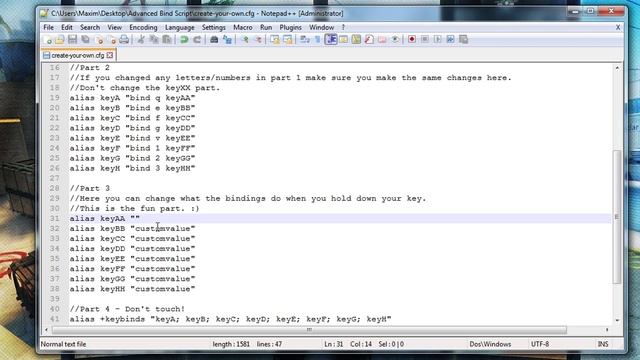
Task: Toggle synchronize horizontal scrolling icon
Action: point(288,40)
